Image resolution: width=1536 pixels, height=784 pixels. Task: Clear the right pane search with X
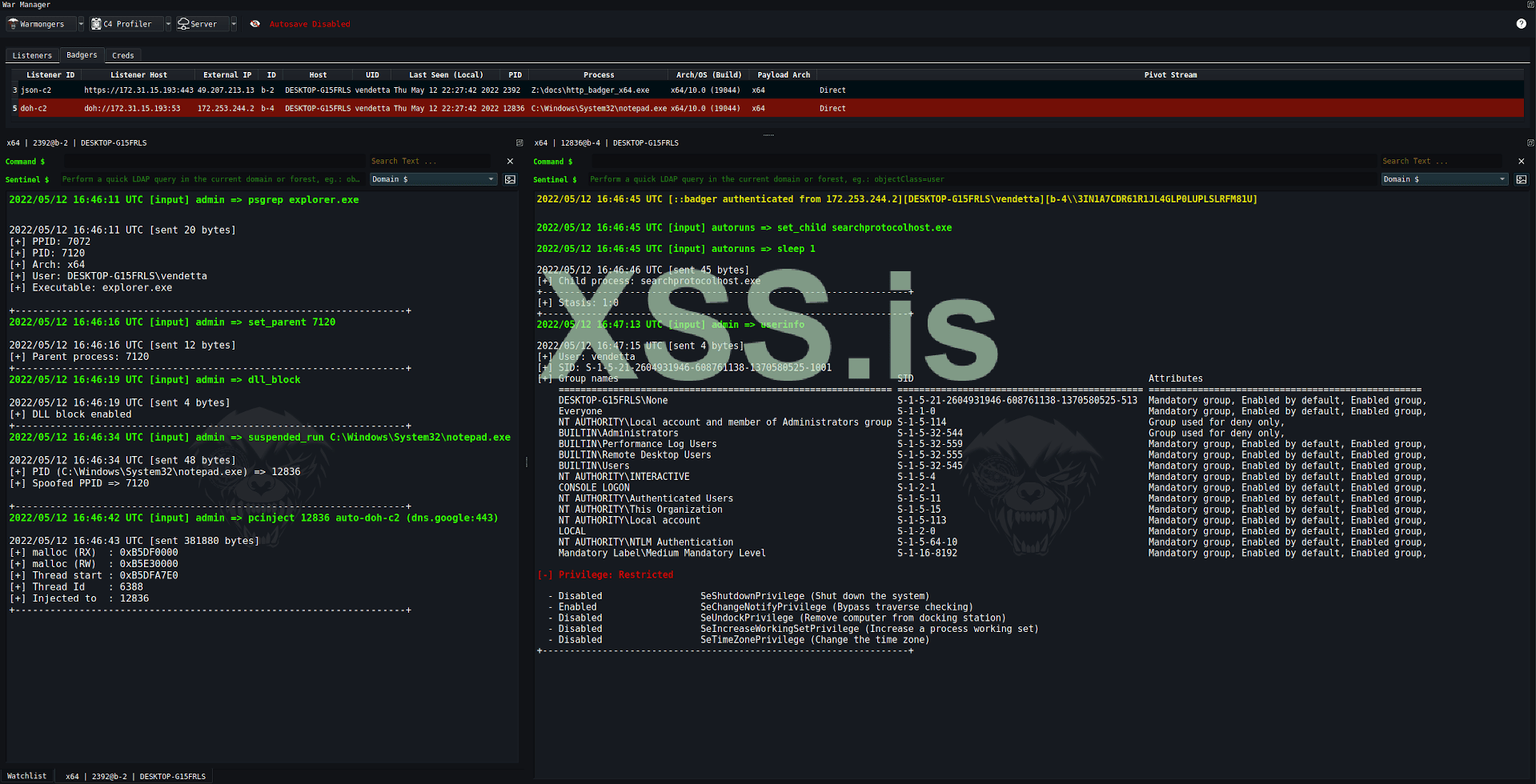pyautogui.click(x=1522, y=162)
